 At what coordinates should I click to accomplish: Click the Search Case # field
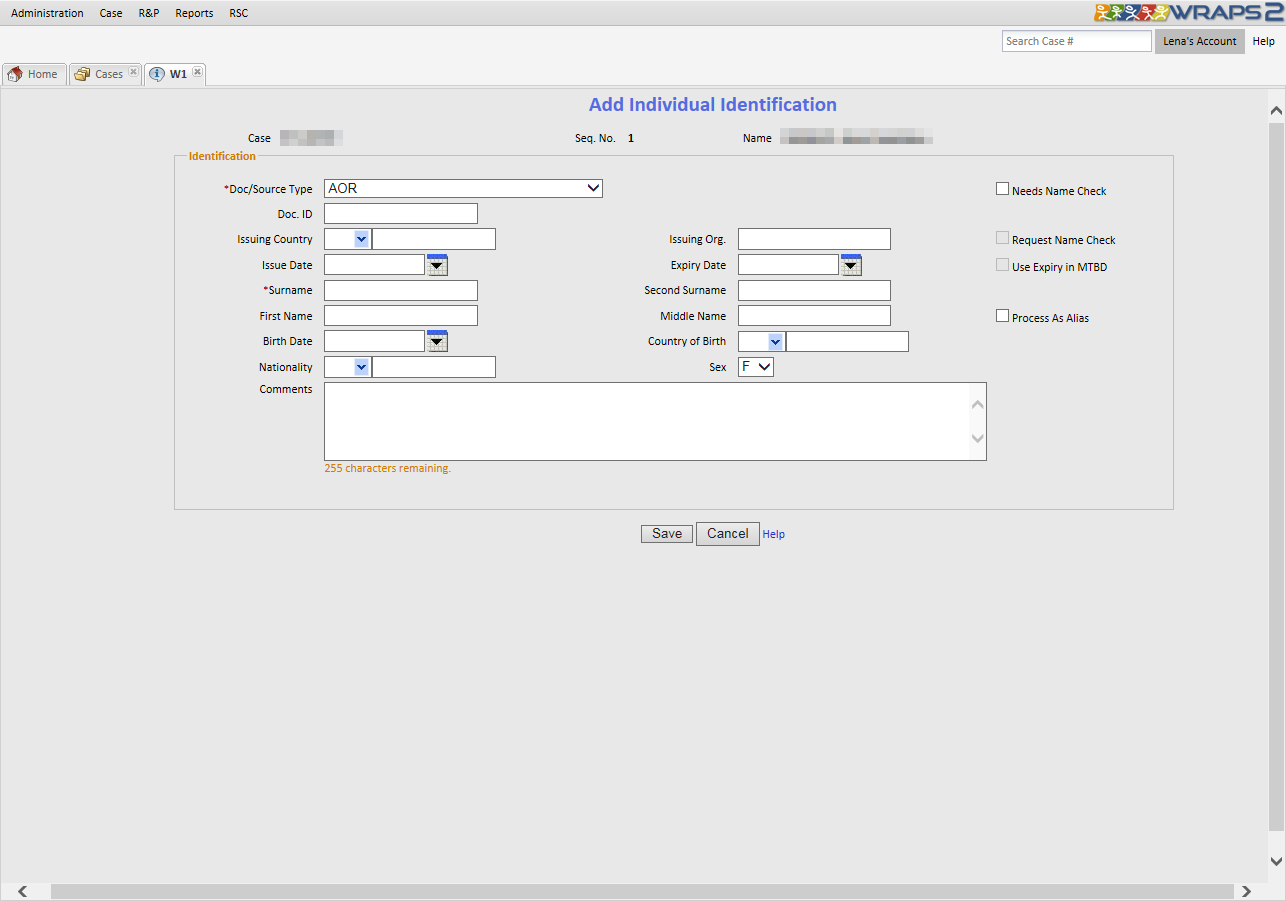click(x=1077, y=41)
